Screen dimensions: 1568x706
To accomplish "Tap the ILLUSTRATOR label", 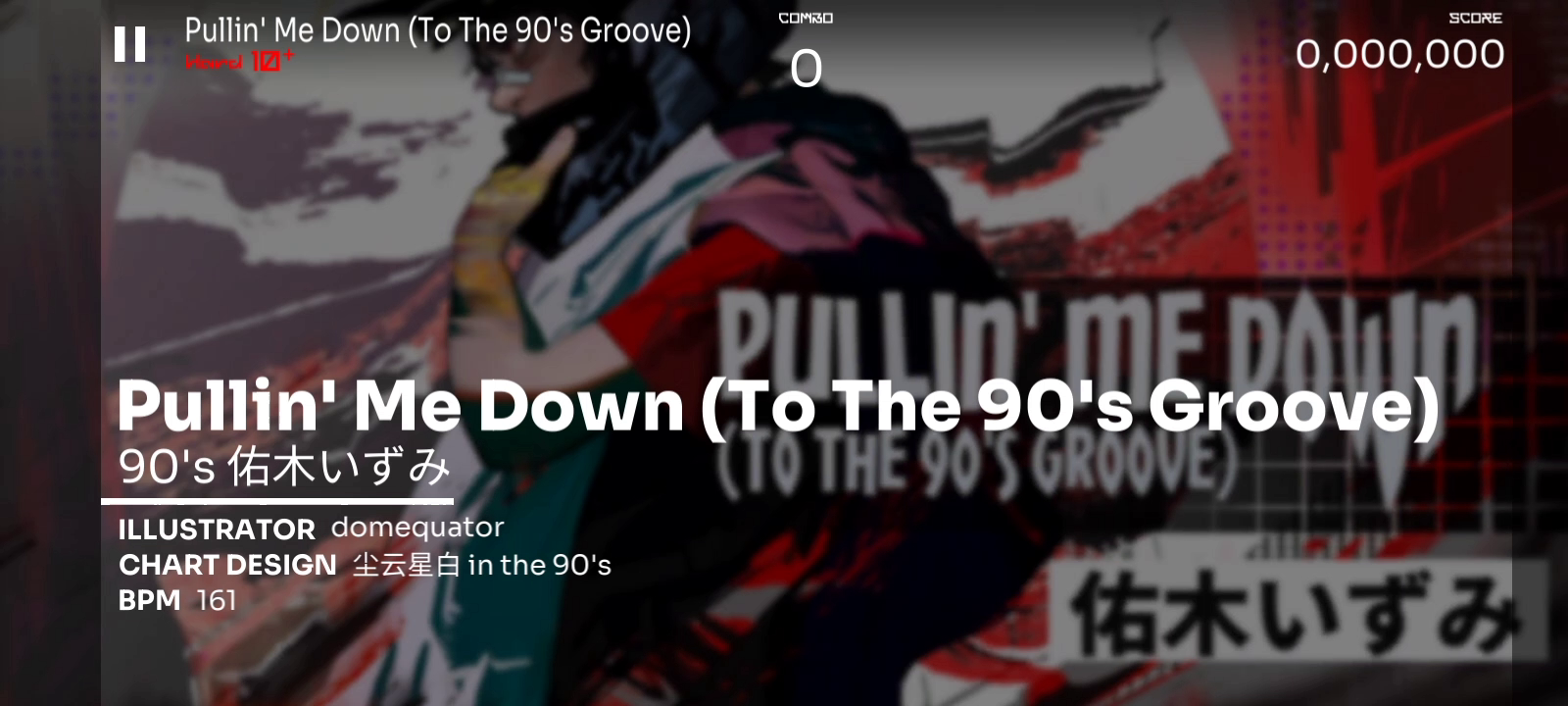I will tap(217, 529).
